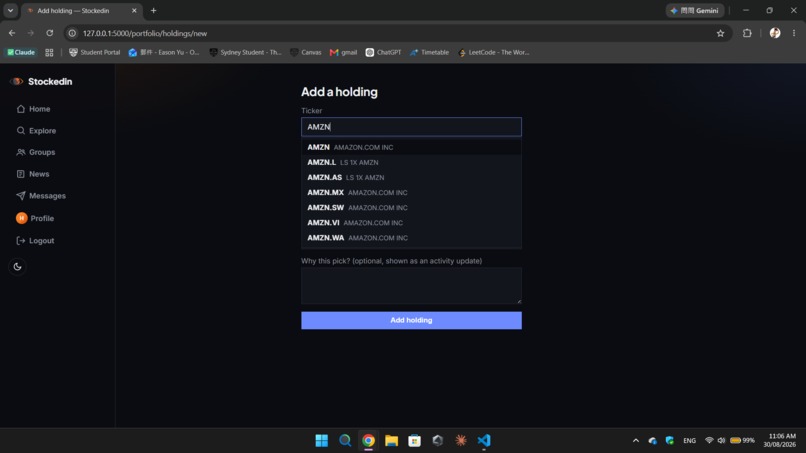This screenshot has width=806, height=453.
Task: Open the Chrome profile avatar
Action: point(775,33)
